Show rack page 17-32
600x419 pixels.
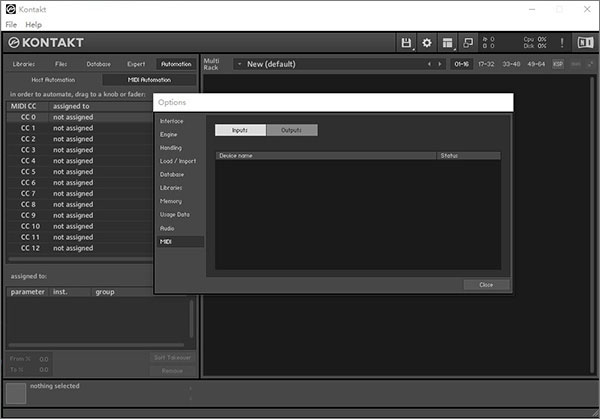pos(486,64)
